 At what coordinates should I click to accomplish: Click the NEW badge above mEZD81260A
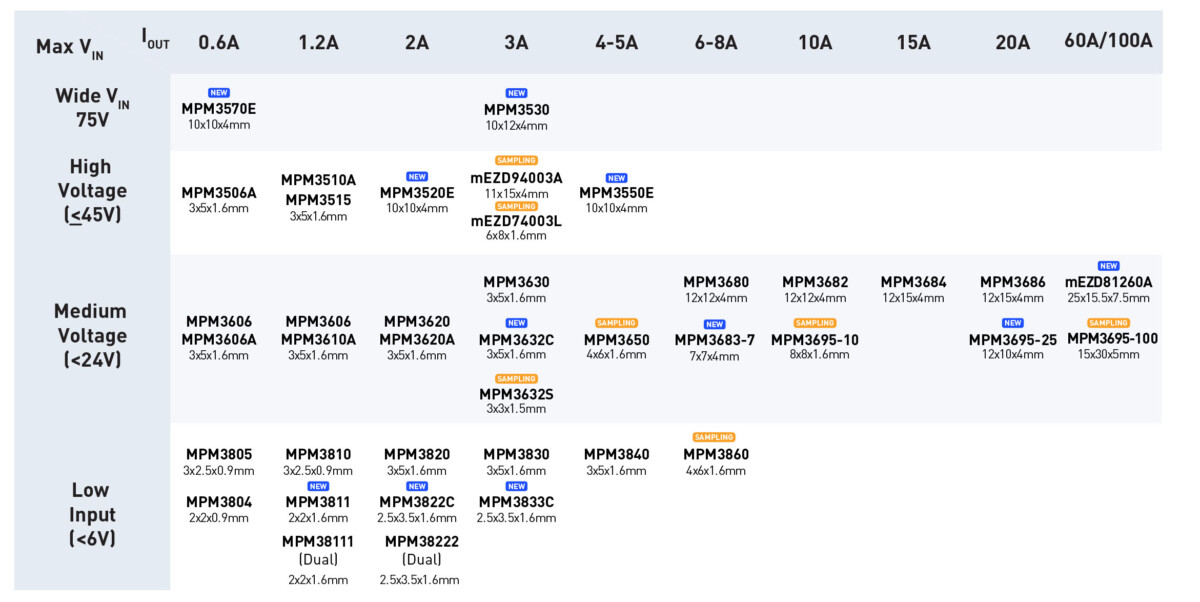(1108, 266)
